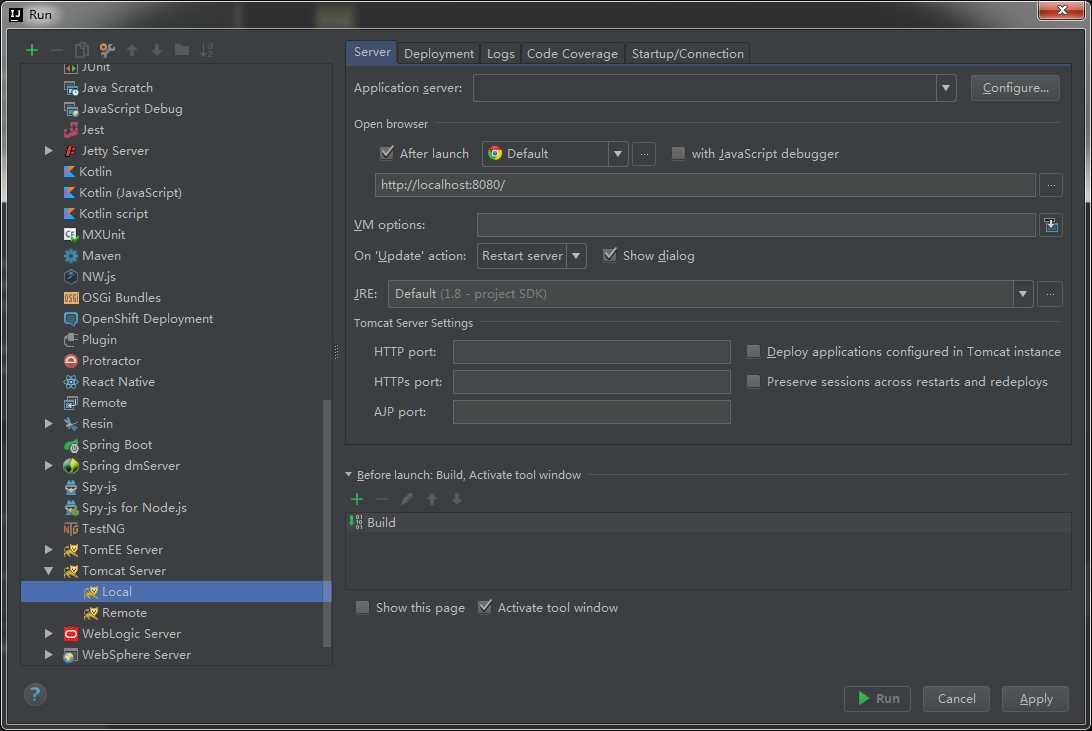Expand TomEE Server tree node
This screenshot has width=1092, height=731.
pyautogui.click(x=48, y=549)
